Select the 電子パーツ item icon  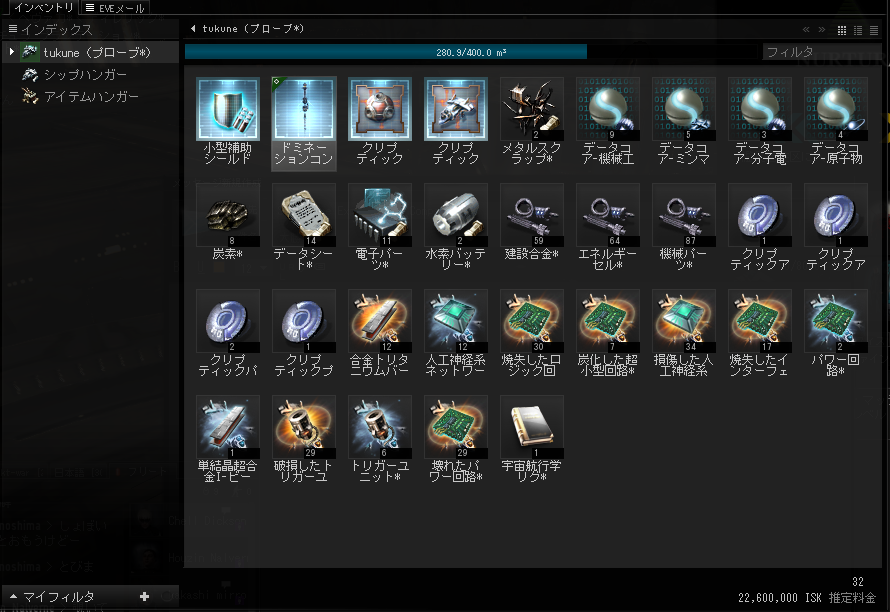(380, 215)
